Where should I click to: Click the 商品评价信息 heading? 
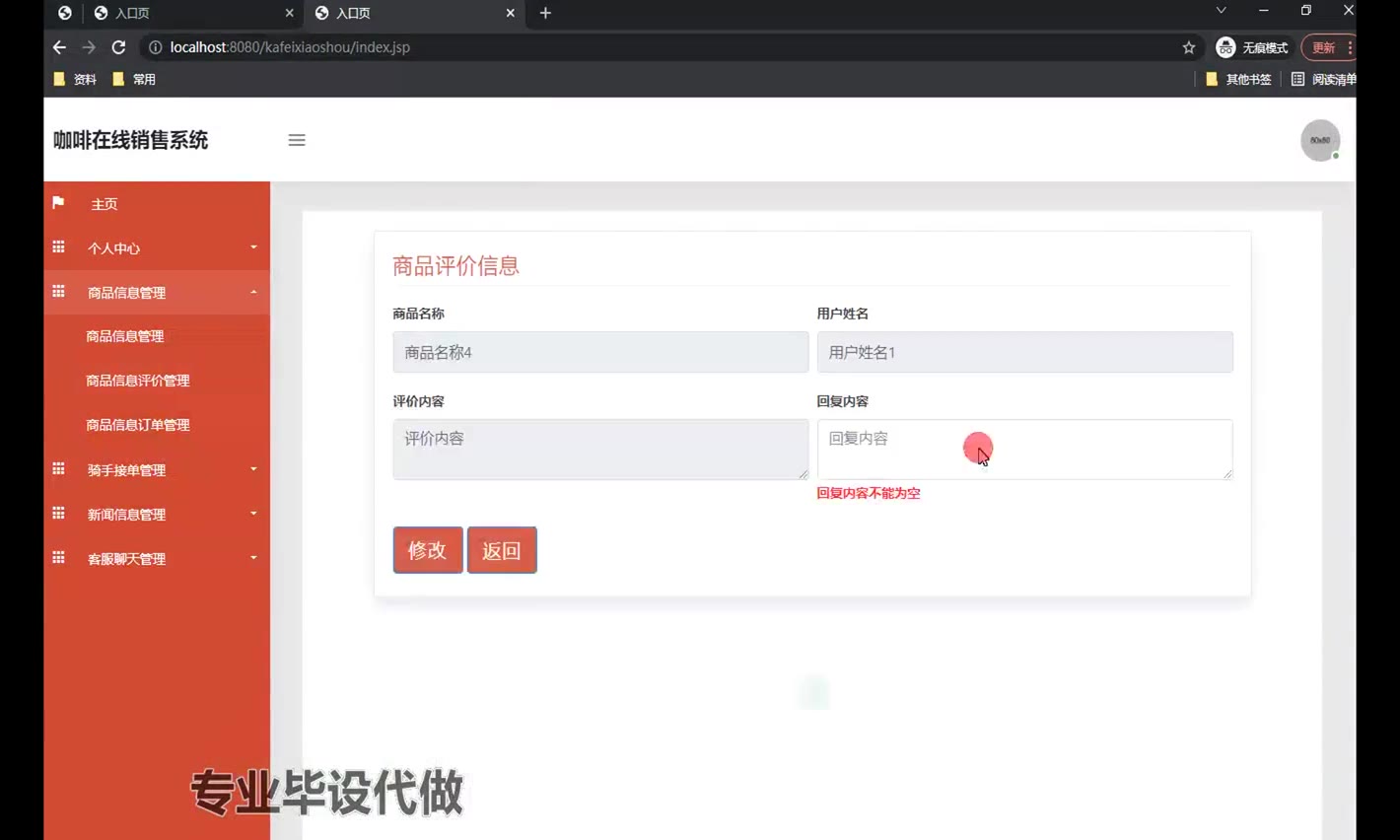(x=455, y=265)
